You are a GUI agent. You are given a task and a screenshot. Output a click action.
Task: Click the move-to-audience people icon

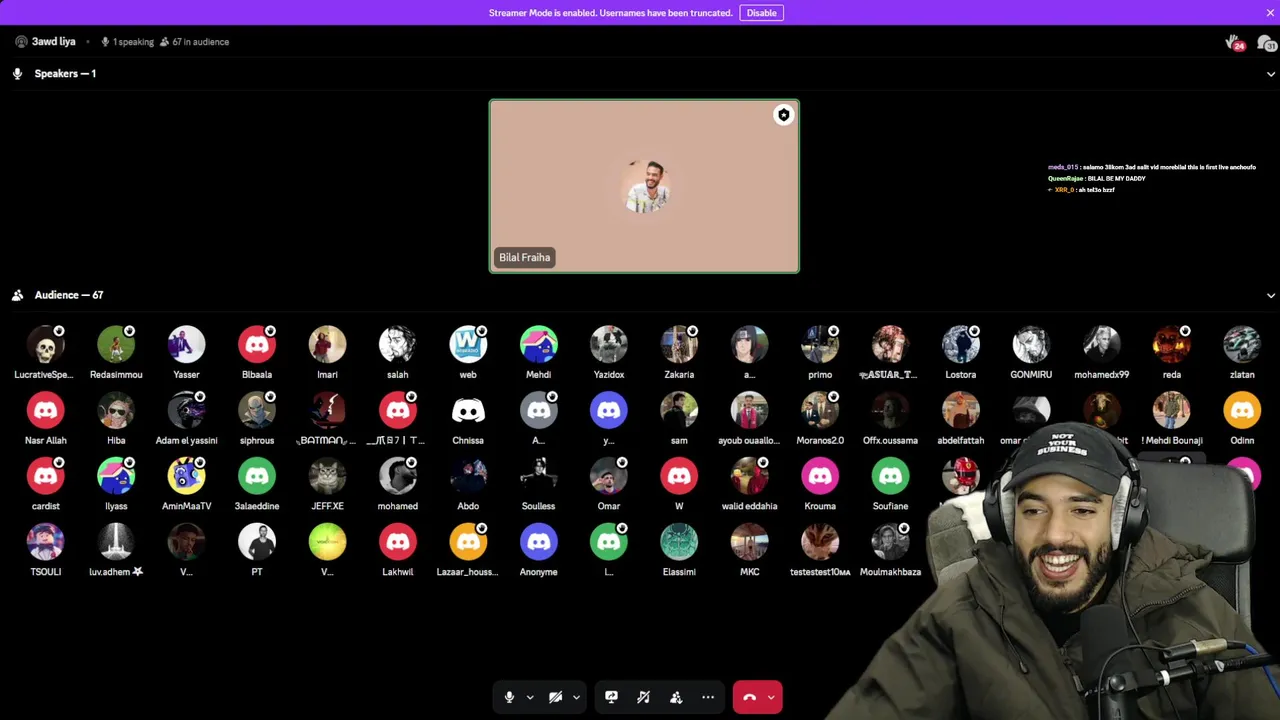676,697
